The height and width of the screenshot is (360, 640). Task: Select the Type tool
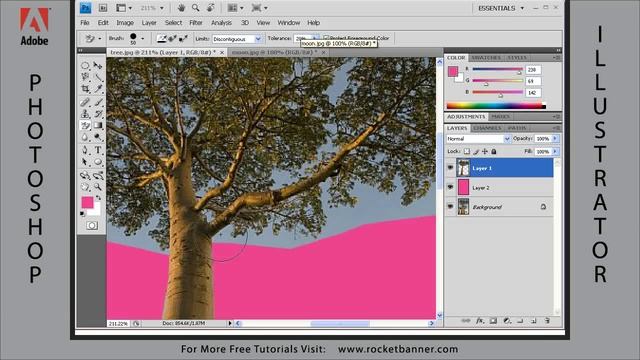click(x=98, y=150)
